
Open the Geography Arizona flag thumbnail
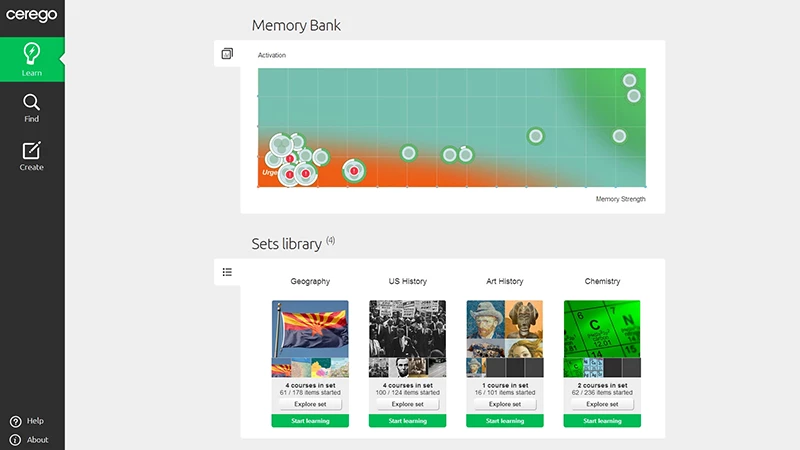(310, 329)
